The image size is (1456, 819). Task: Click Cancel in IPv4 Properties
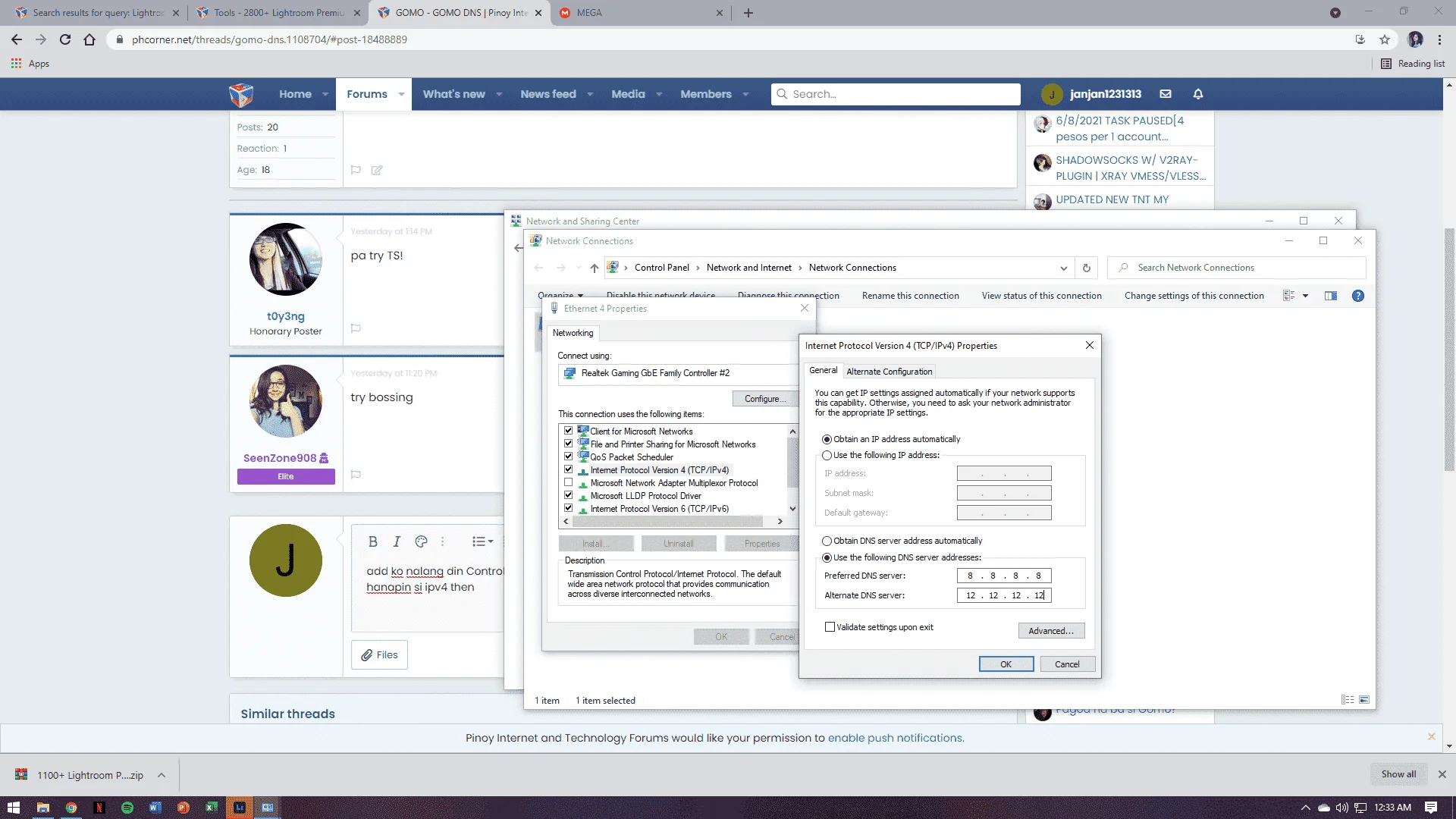[x=1067, y=664]
